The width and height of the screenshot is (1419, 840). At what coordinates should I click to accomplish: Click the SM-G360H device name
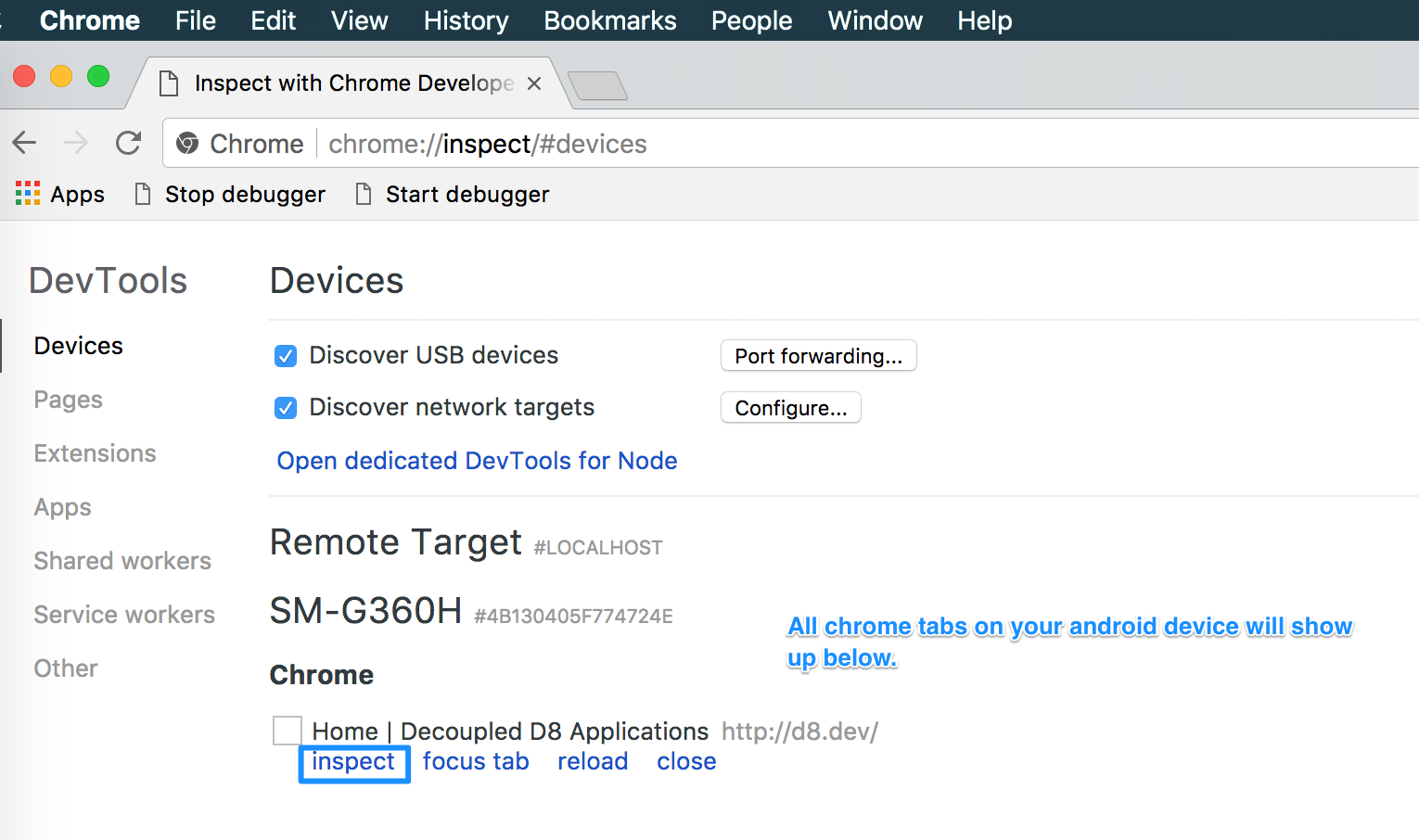(366, 611)
